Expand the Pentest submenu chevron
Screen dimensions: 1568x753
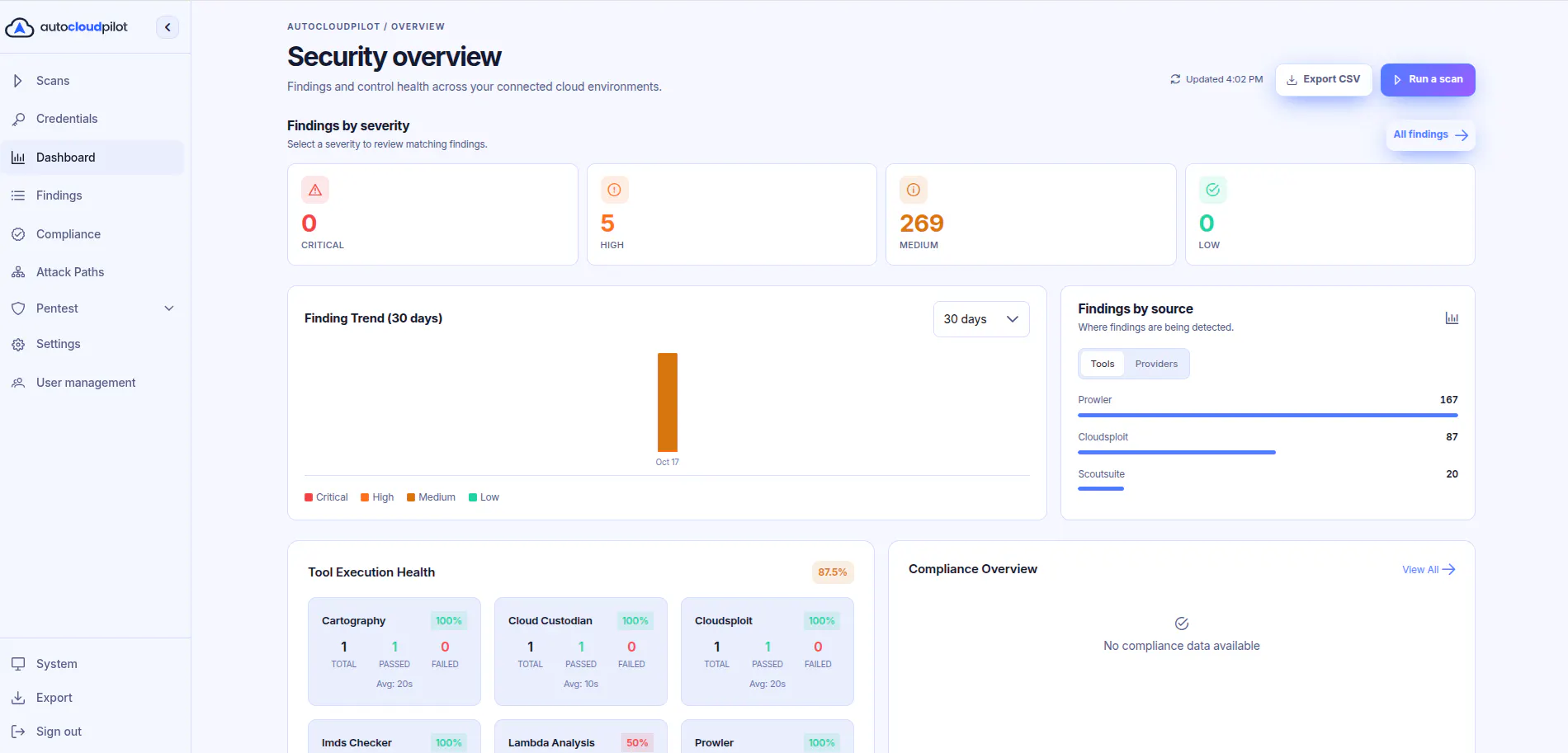pos(169,308)
